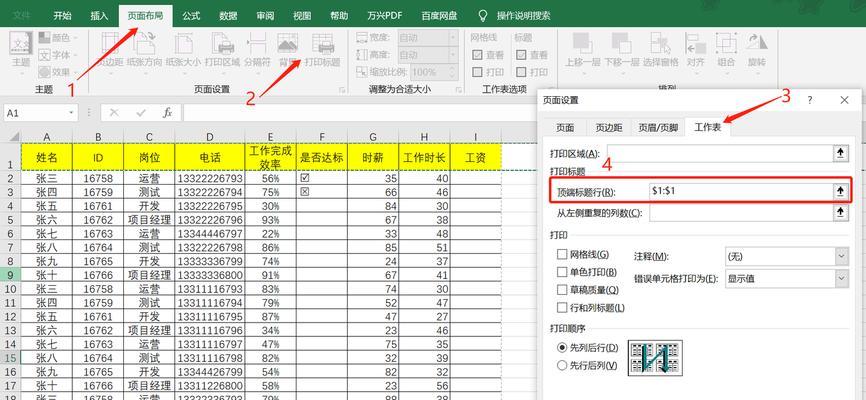The height and width of the screenshot is (400, 866).
Task: Open the 选择窗格 selection pane
Action: click(661, 50)
